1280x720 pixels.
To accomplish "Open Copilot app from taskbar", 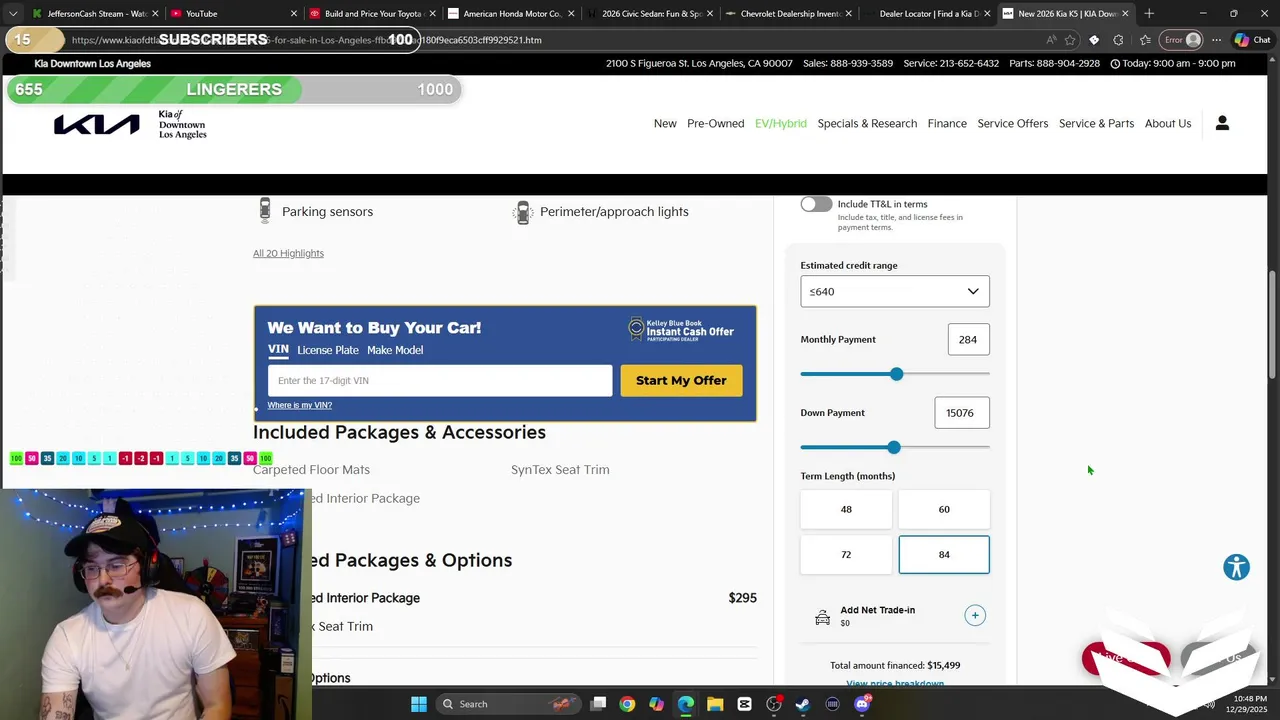I will (656, 704).
